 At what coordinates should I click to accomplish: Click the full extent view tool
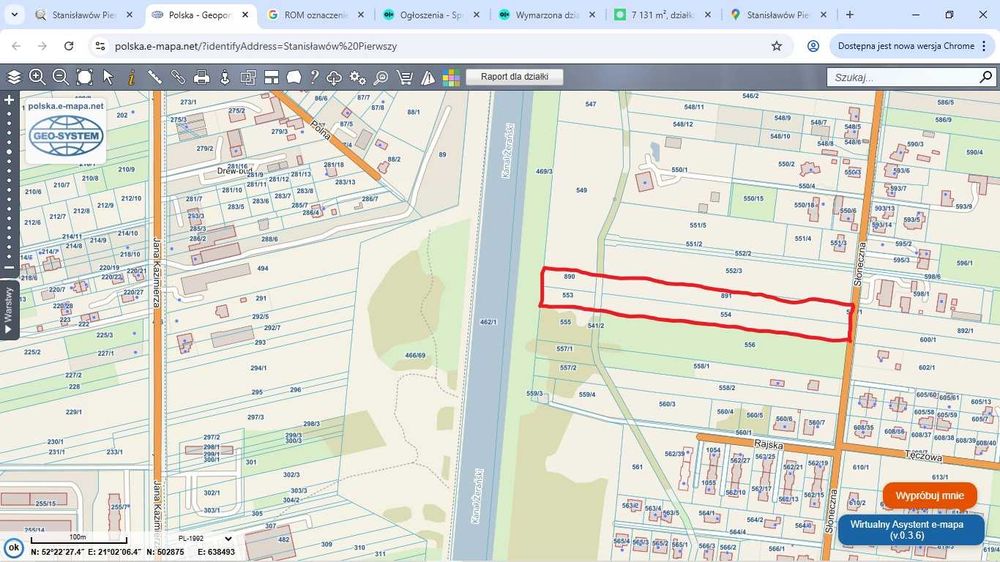click(84, 77)
